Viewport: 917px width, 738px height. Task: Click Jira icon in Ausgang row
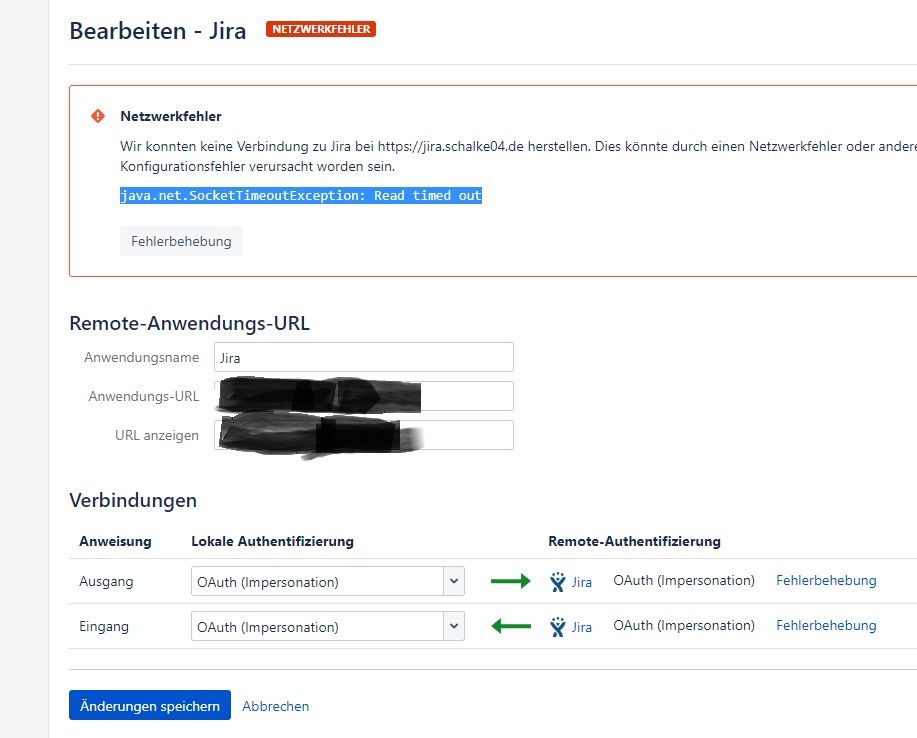(x=558, y=582)
